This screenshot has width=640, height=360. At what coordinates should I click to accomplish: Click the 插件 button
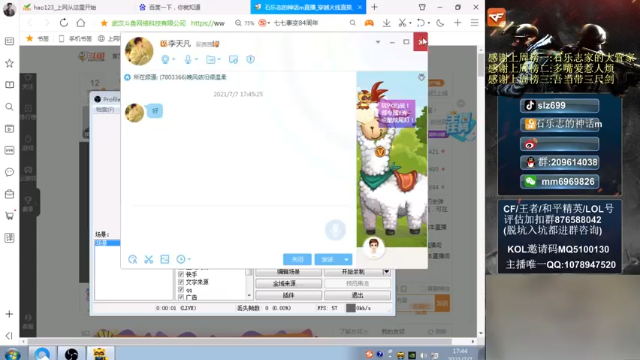(x=288, y=295)
